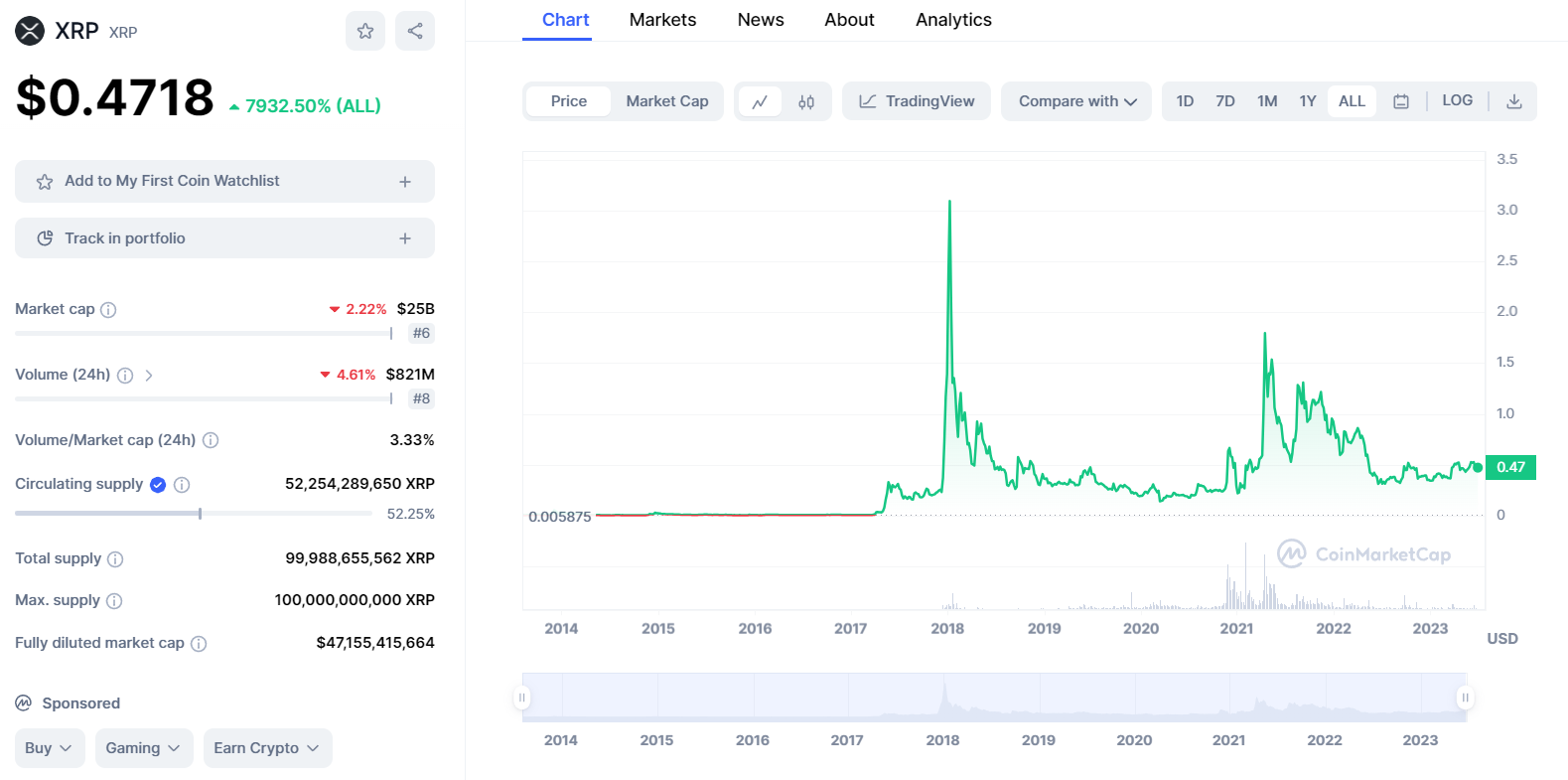Open the Compare with dropdown
Image resolution: width=1568 pixels, height=780 pixels.
[x=1076, y=101]
